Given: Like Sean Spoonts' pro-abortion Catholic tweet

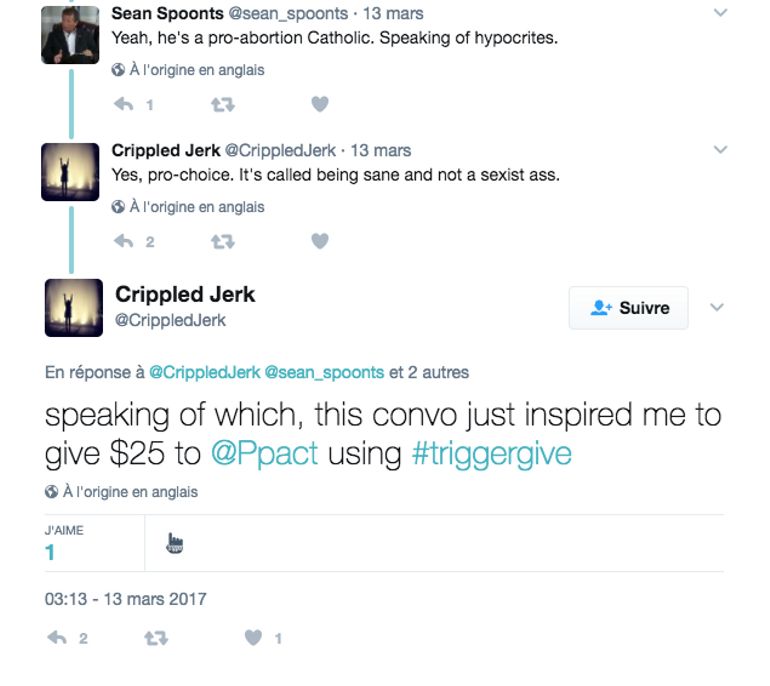Looking at the screenshot, I should 319,104.
